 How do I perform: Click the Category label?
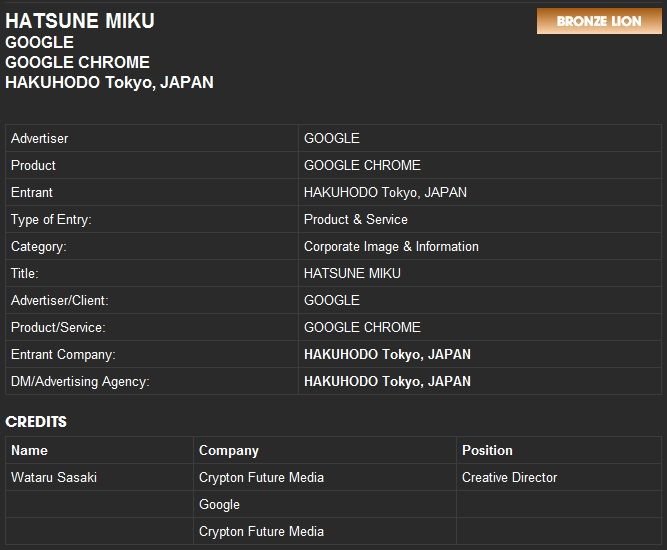[x=39, y=247]
